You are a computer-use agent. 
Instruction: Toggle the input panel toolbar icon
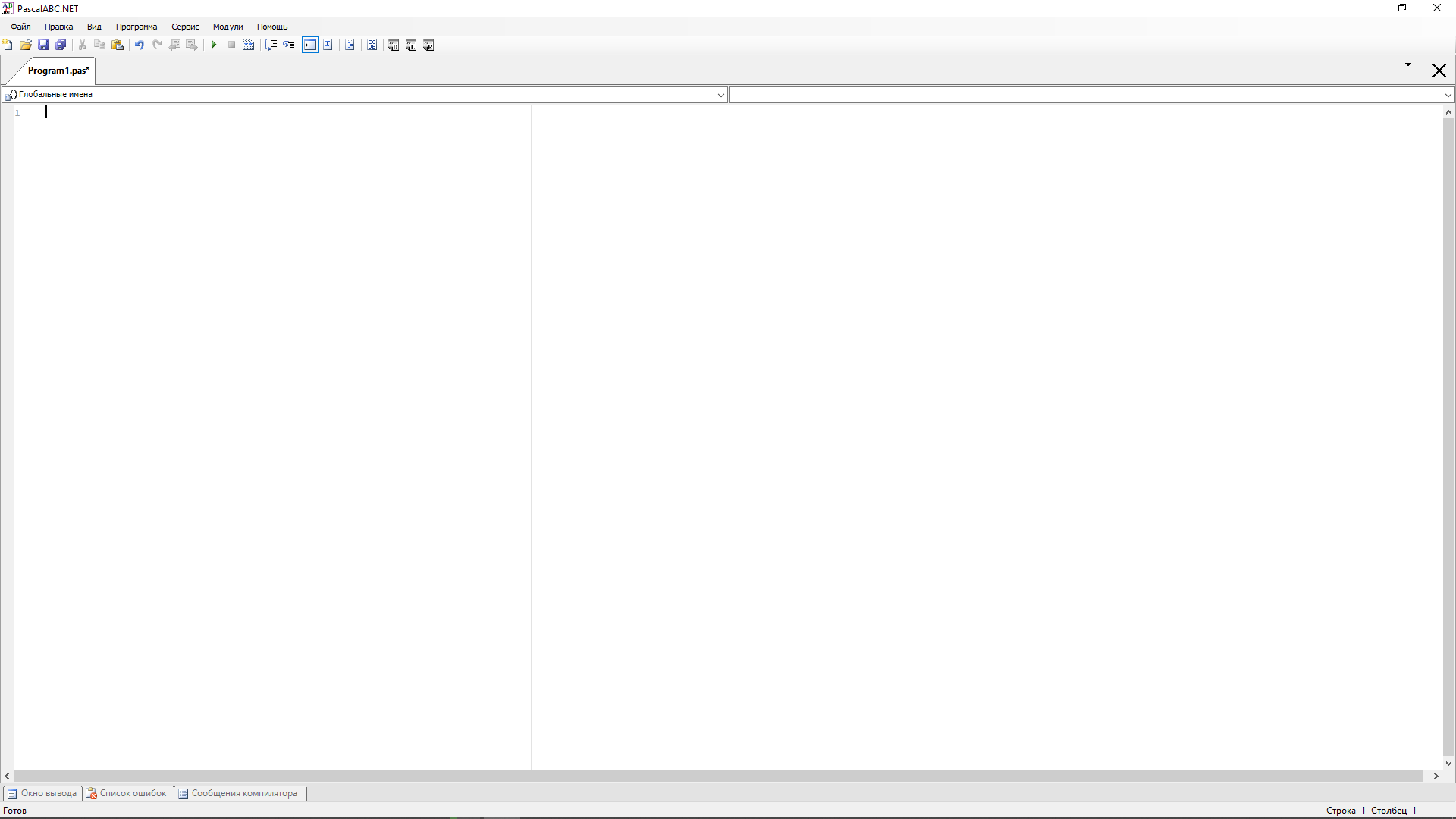tap(328, 45)
